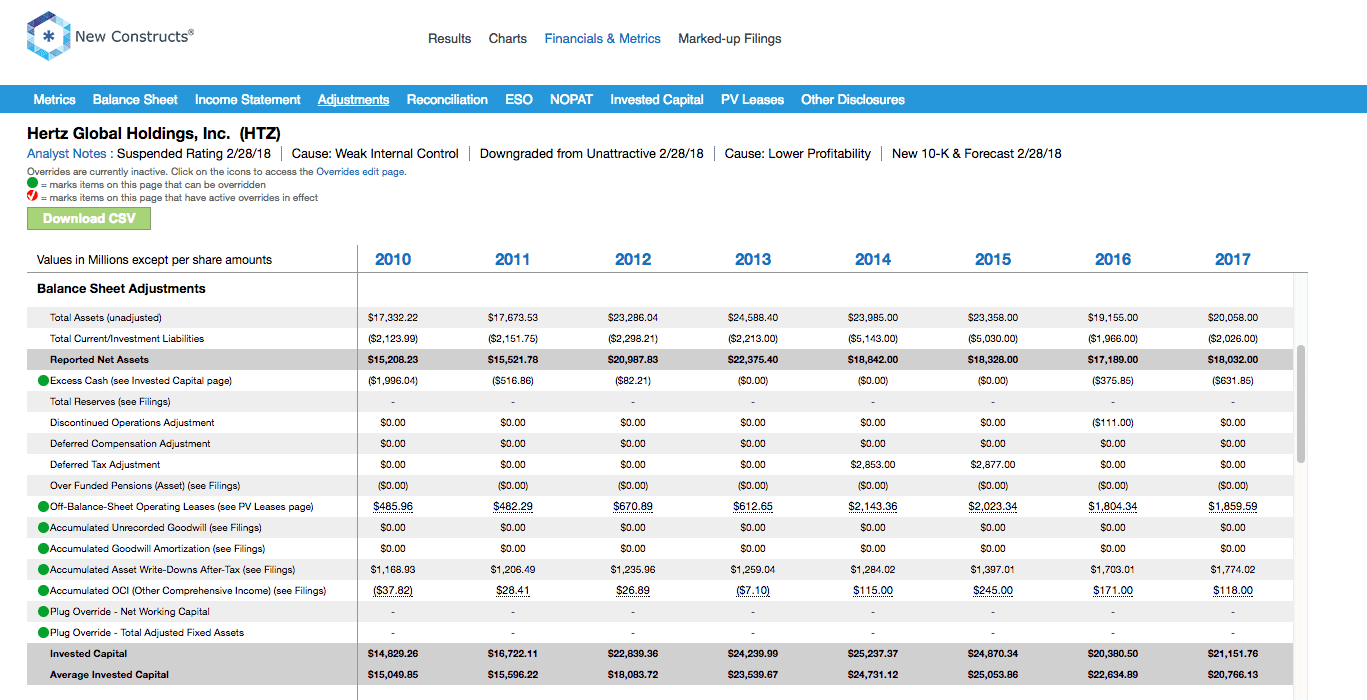The image size is (1367, 700).
Task: Open 2014 operating leases value $2,143.36
Action: point(873,507)
